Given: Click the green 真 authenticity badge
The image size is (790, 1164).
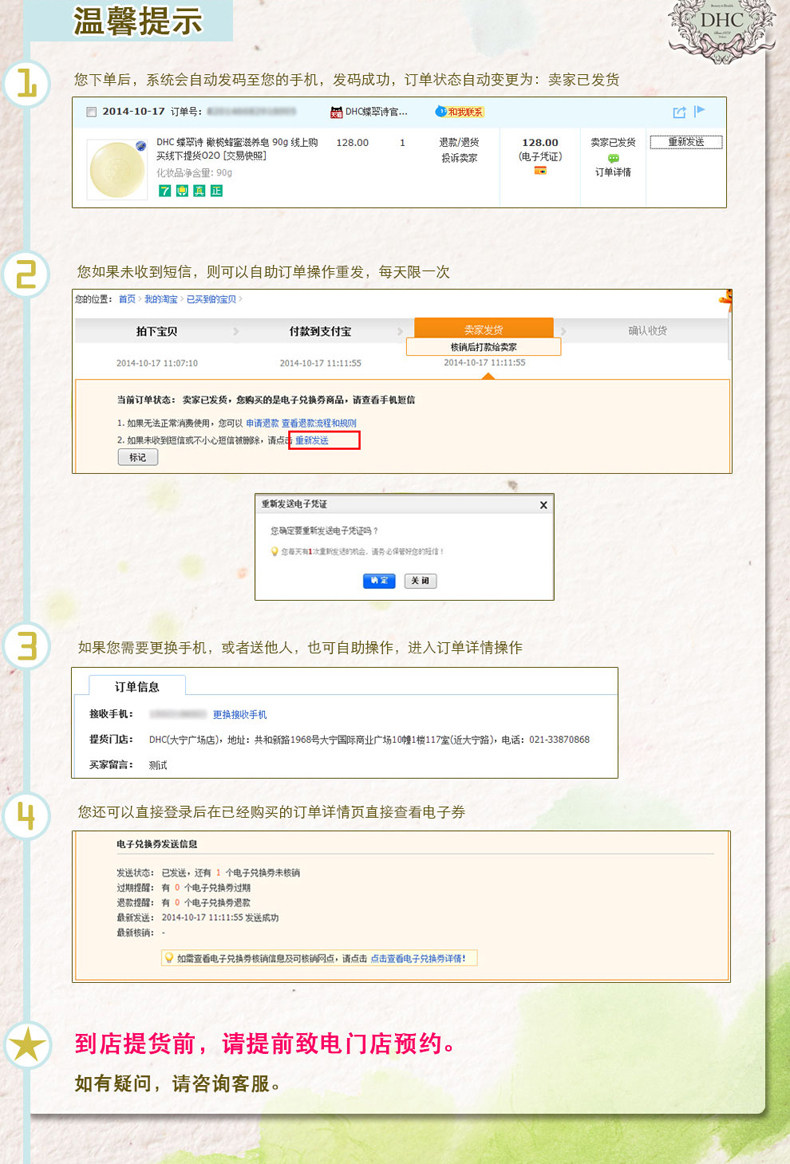Looking at the screenshot, I should point(199,191).
